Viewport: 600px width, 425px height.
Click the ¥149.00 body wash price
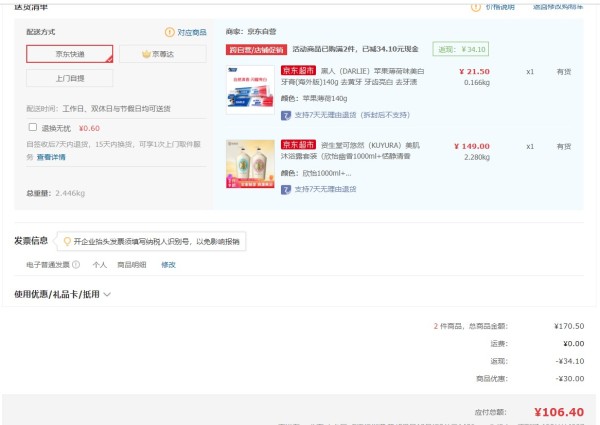click(472, 146)
